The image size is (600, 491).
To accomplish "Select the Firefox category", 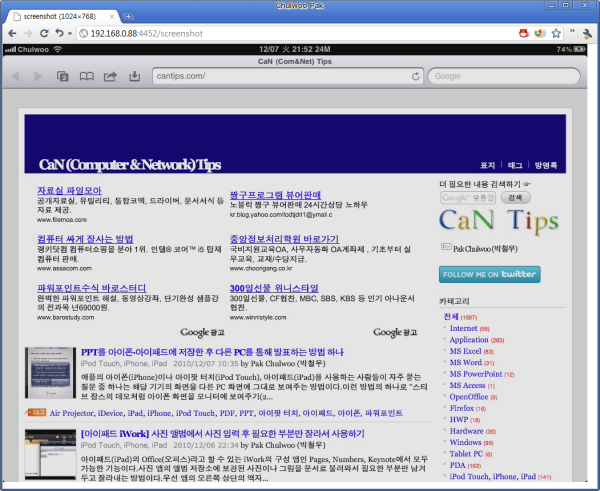I will [461, 408].
